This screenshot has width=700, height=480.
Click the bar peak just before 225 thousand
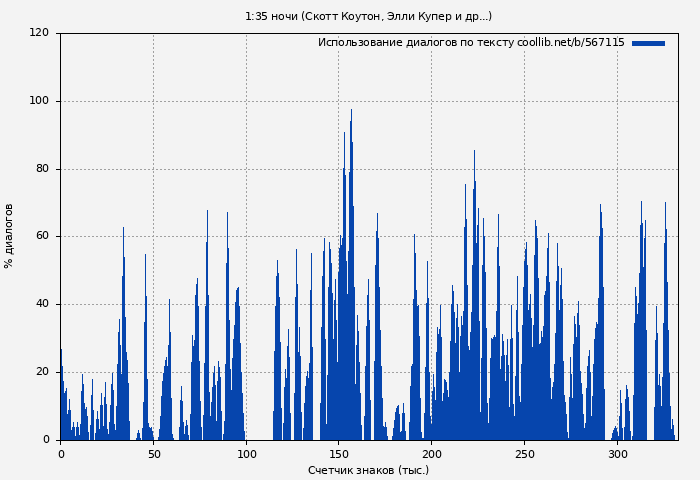[474, 154]
